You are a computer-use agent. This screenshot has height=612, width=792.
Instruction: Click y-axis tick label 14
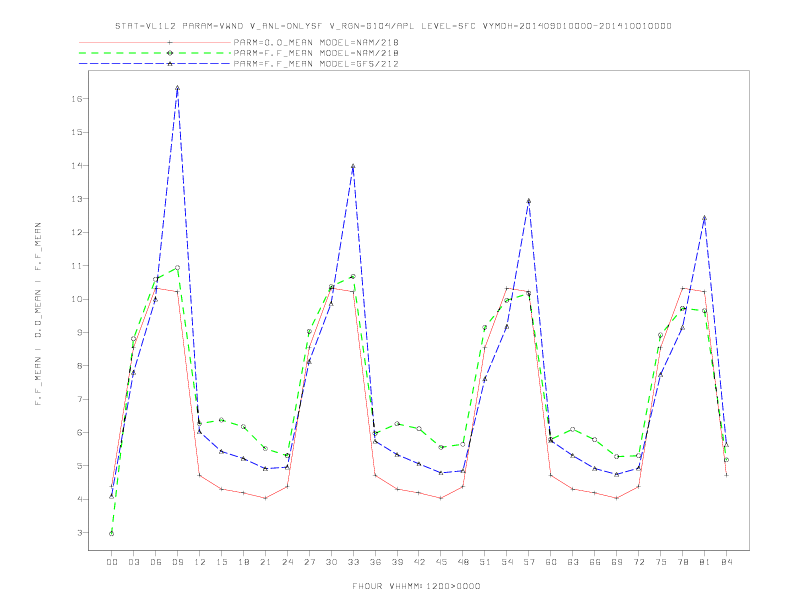[x=77, y=166]
